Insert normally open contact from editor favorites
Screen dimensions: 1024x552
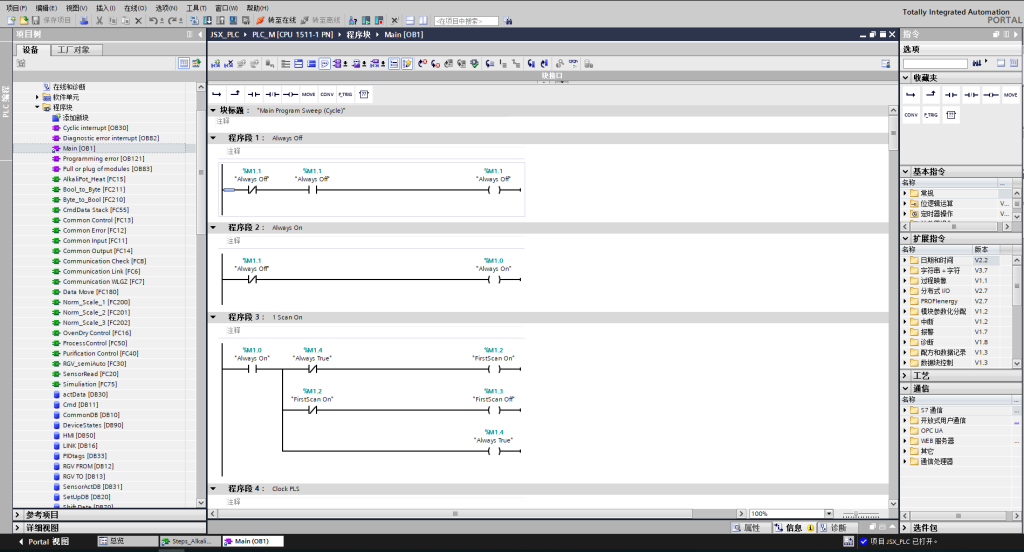[253, 94]
